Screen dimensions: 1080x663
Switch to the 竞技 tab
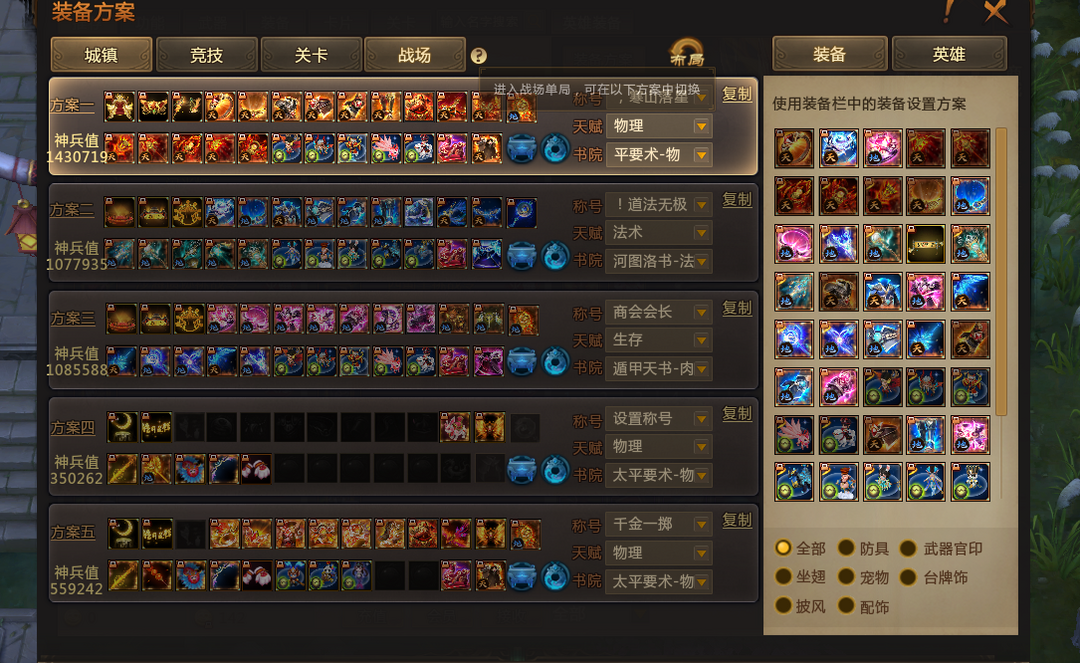pyautogui.click(x=207, y=55)
